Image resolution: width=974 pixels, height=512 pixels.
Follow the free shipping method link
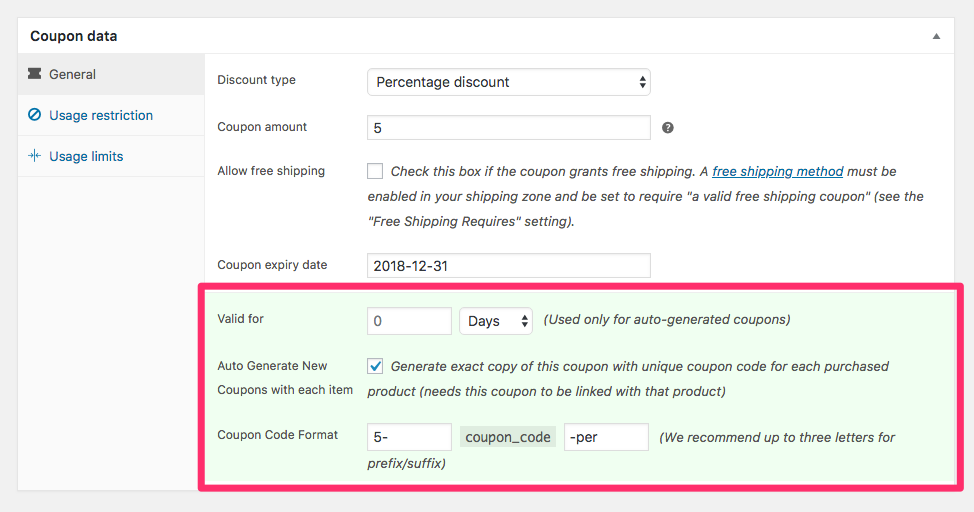(x=777, y=171)
